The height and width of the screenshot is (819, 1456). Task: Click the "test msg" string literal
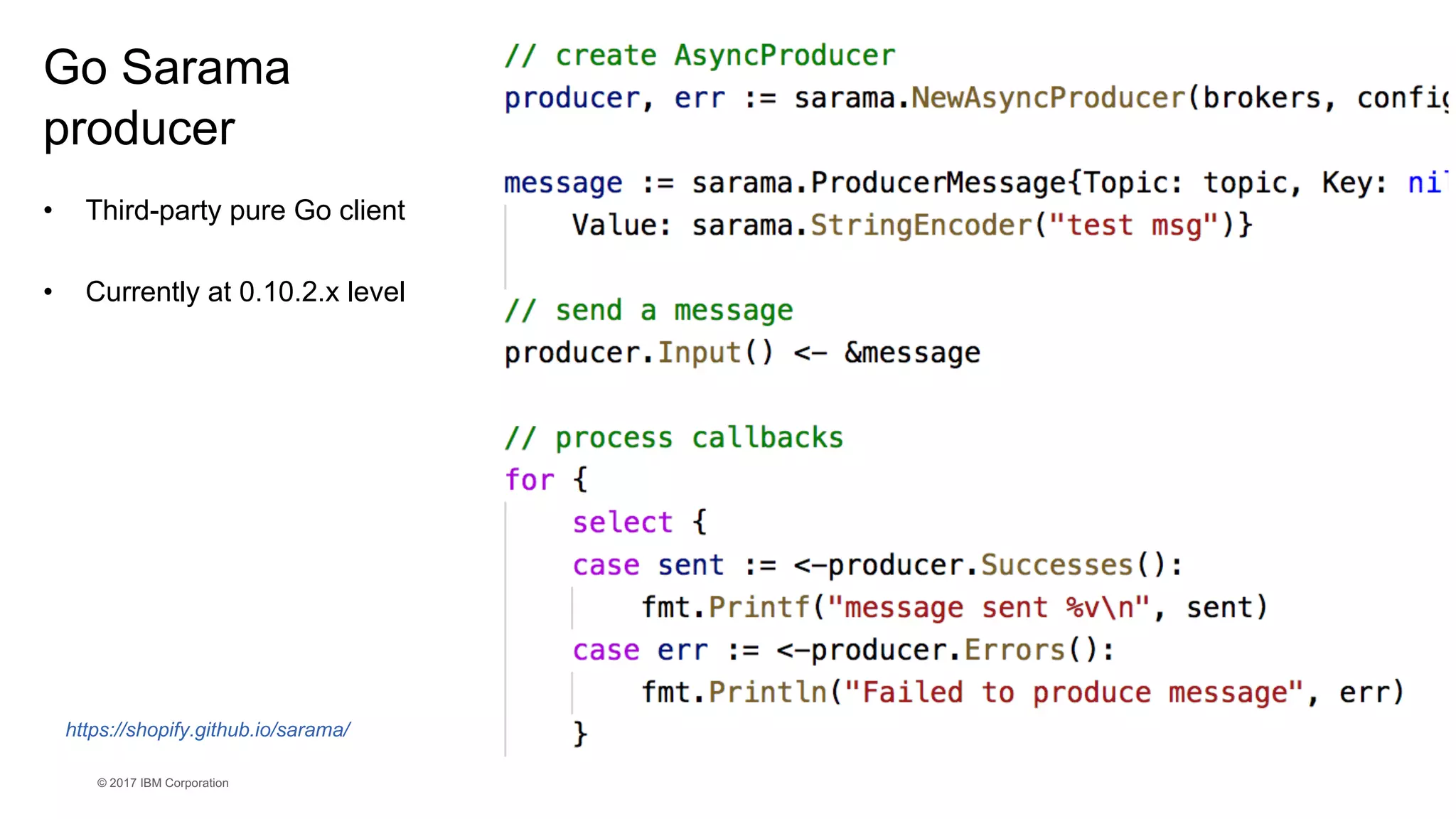tap(1133, 225)
